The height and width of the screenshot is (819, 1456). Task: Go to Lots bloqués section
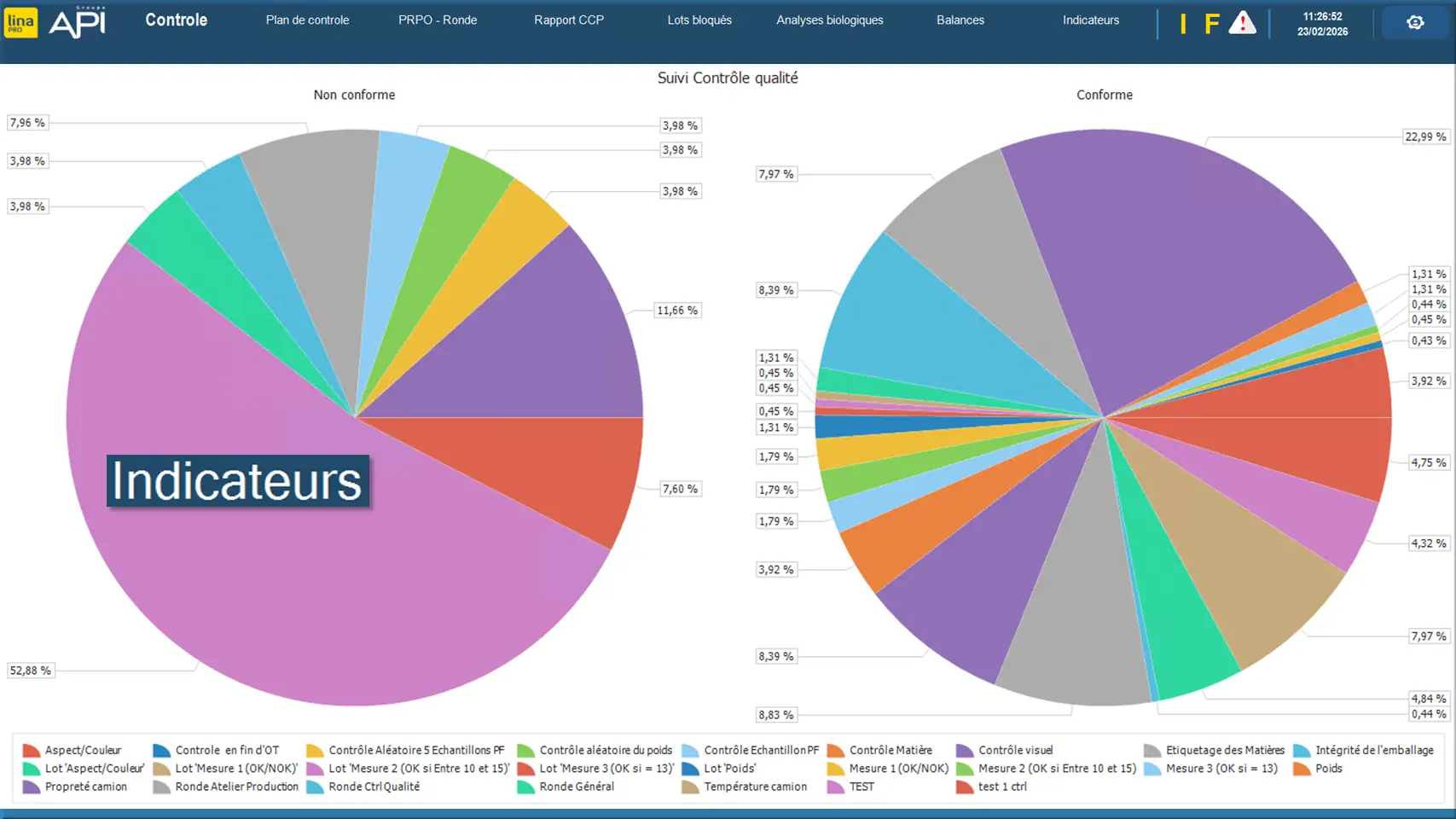pos(699,20)
